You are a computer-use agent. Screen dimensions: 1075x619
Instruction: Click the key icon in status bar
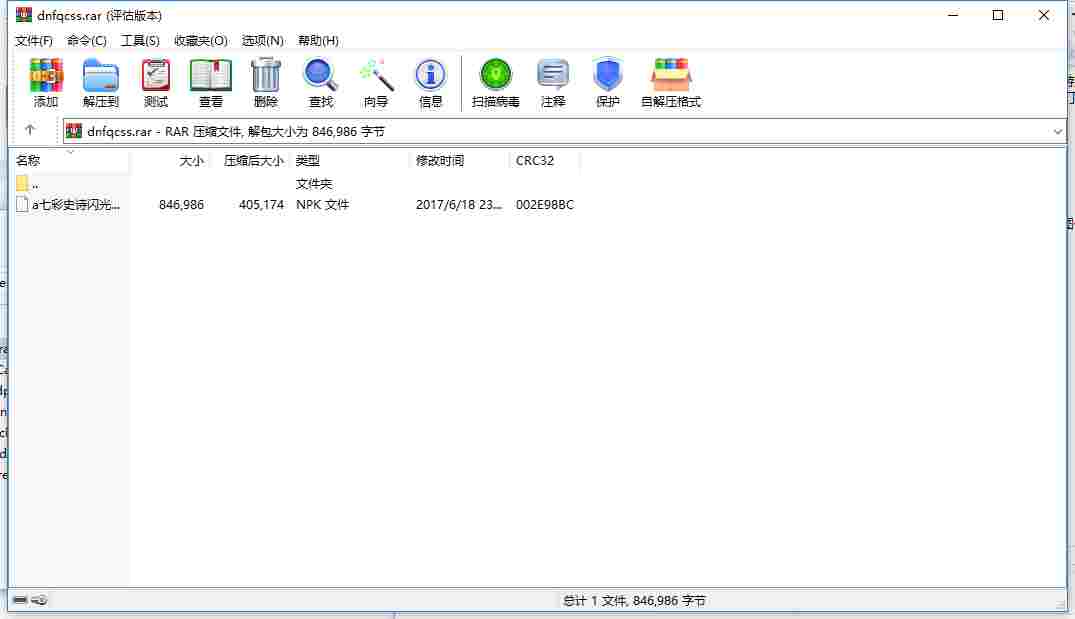(39, 600)
